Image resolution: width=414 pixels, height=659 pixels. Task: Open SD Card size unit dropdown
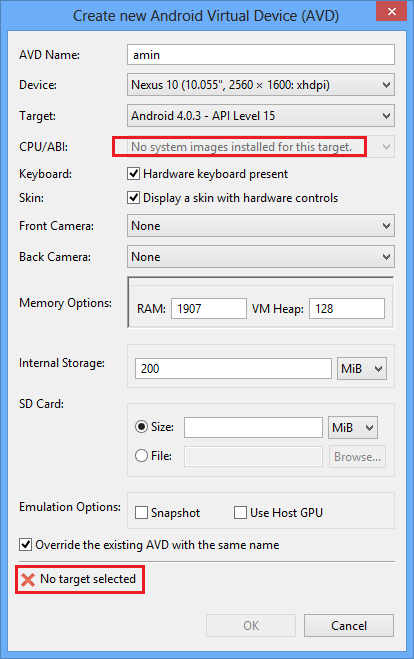(x=353, y=428)
